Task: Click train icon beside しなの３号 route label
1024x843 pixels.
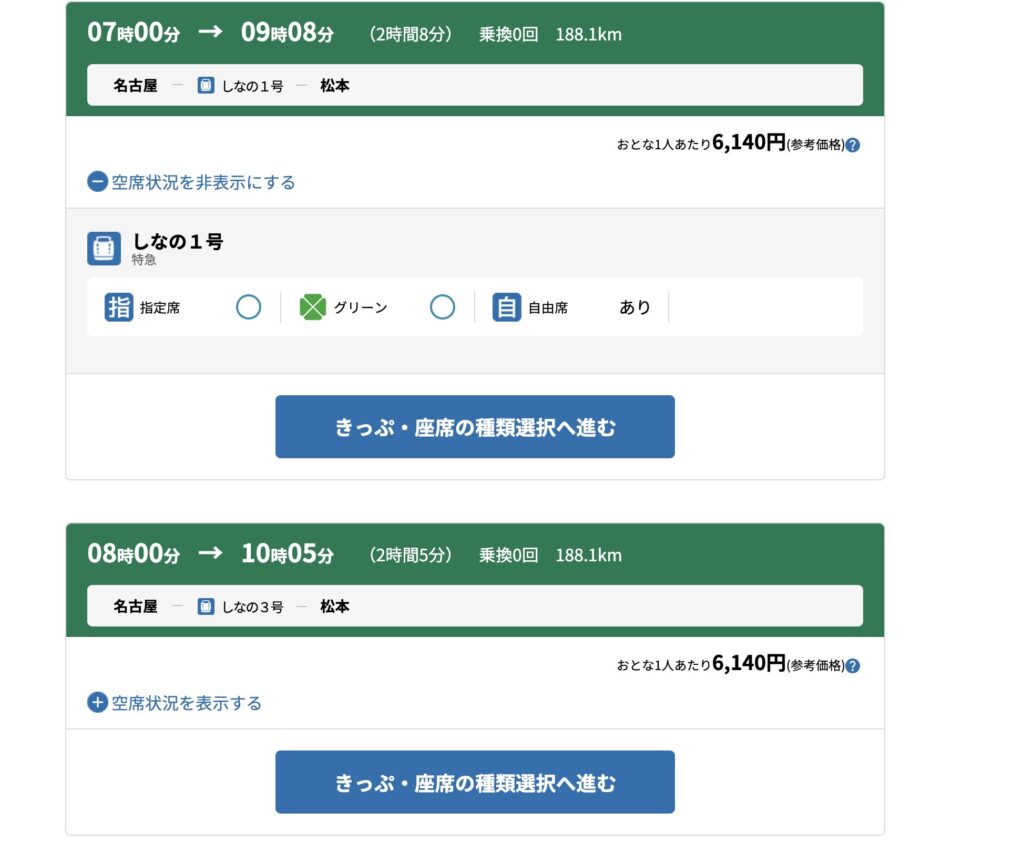Action: coord(206,607)
